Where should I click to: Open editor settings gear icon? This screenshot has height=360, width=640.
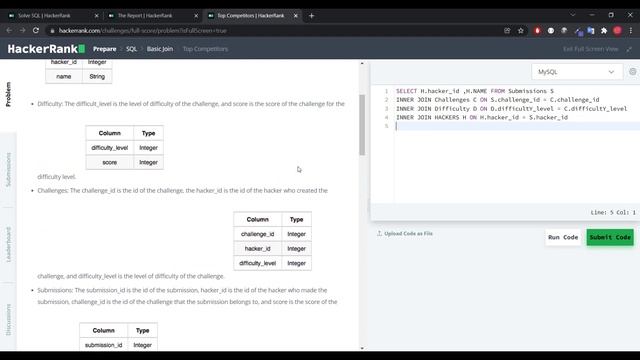click(x=633, y=71)
